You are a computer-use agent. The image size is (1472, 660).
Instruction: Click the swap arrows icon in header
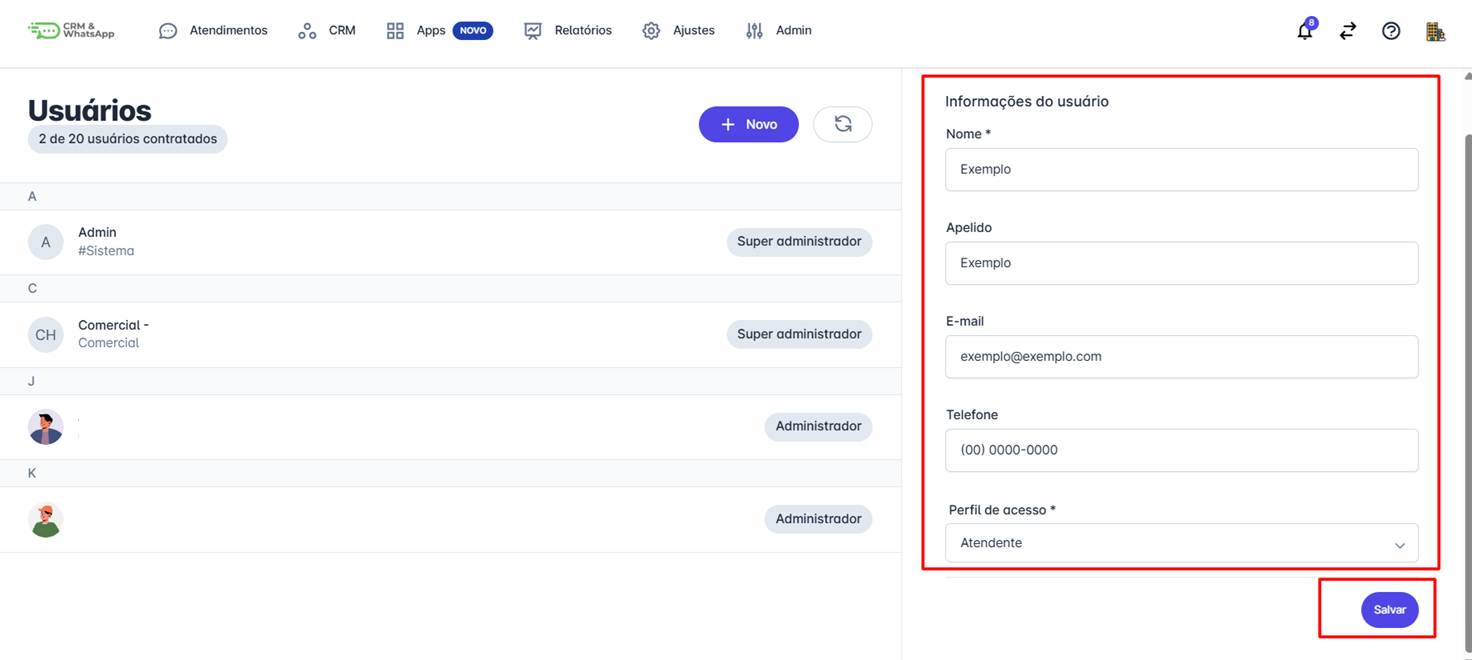coord(1348,31)
